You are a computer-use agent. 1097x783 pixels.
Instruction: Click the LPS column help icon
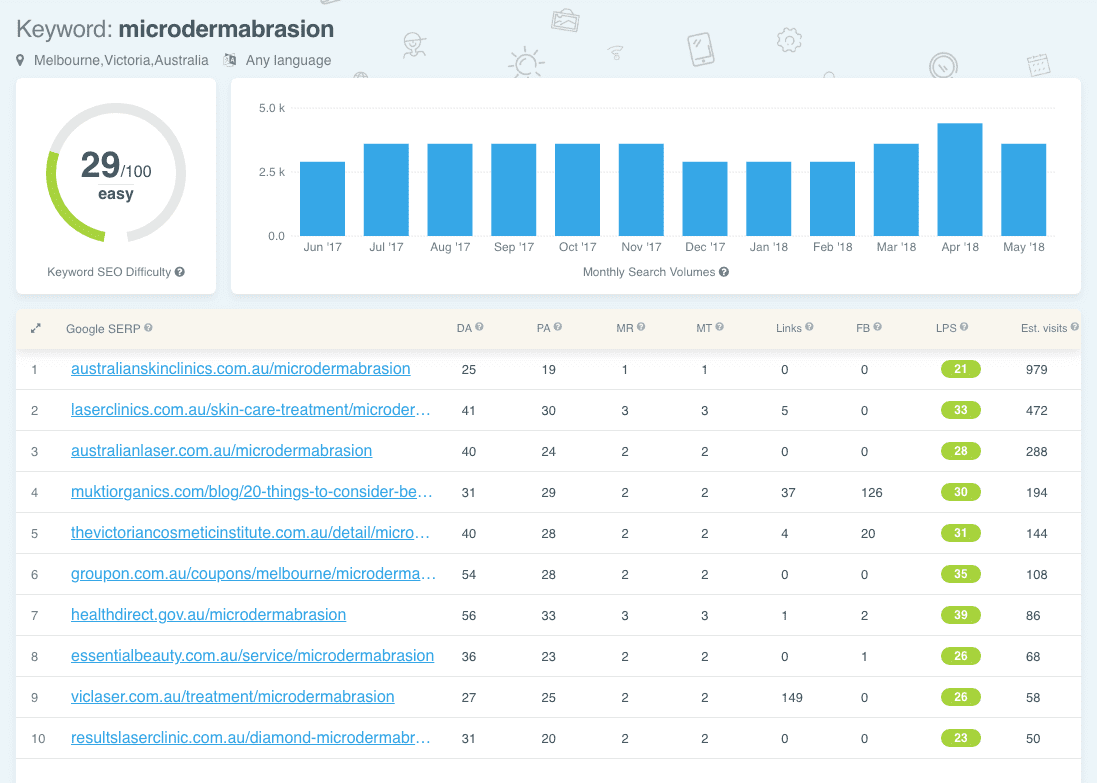click(x=964, y=327)
